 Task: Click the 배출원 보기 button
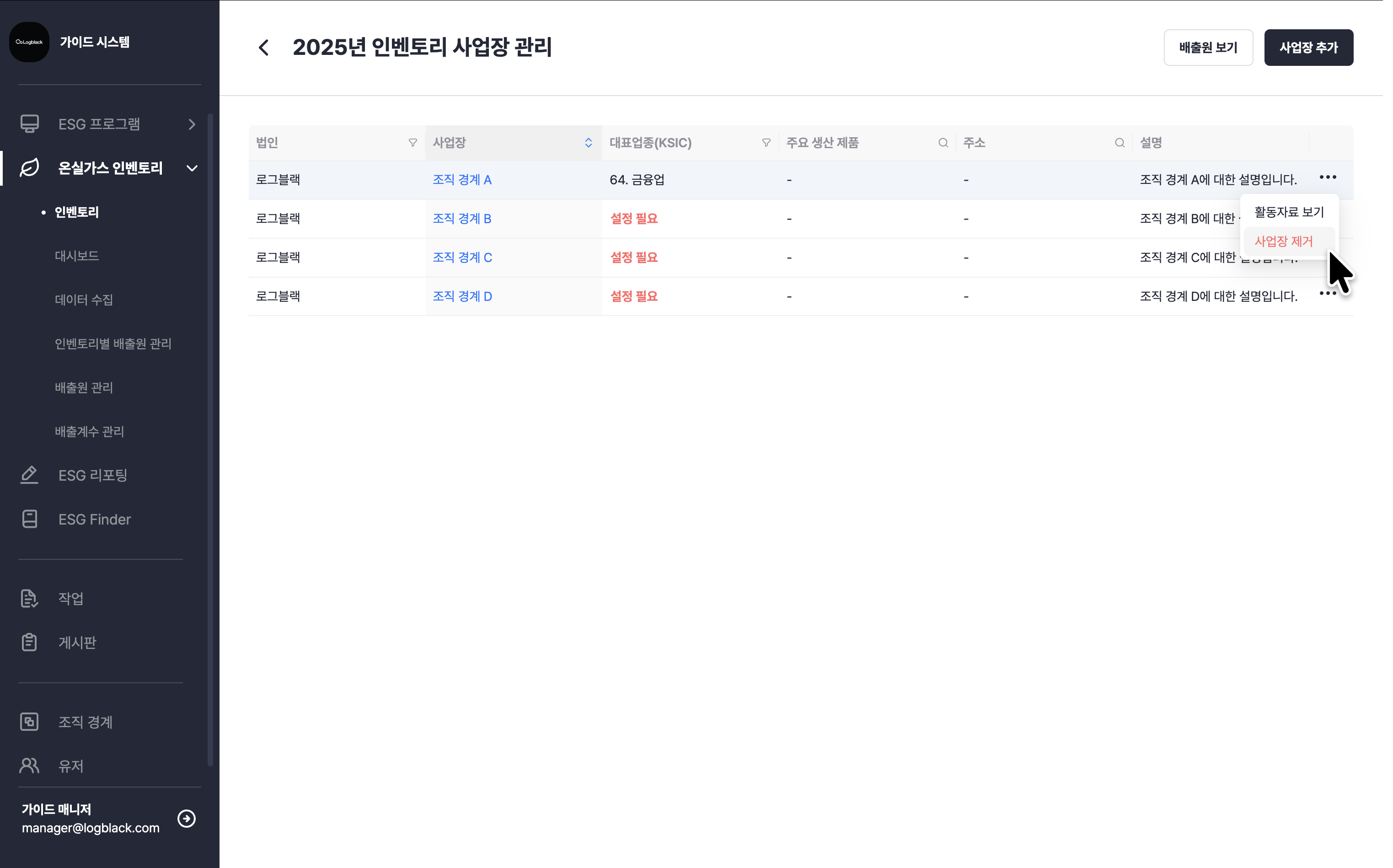pos(1208,48)
